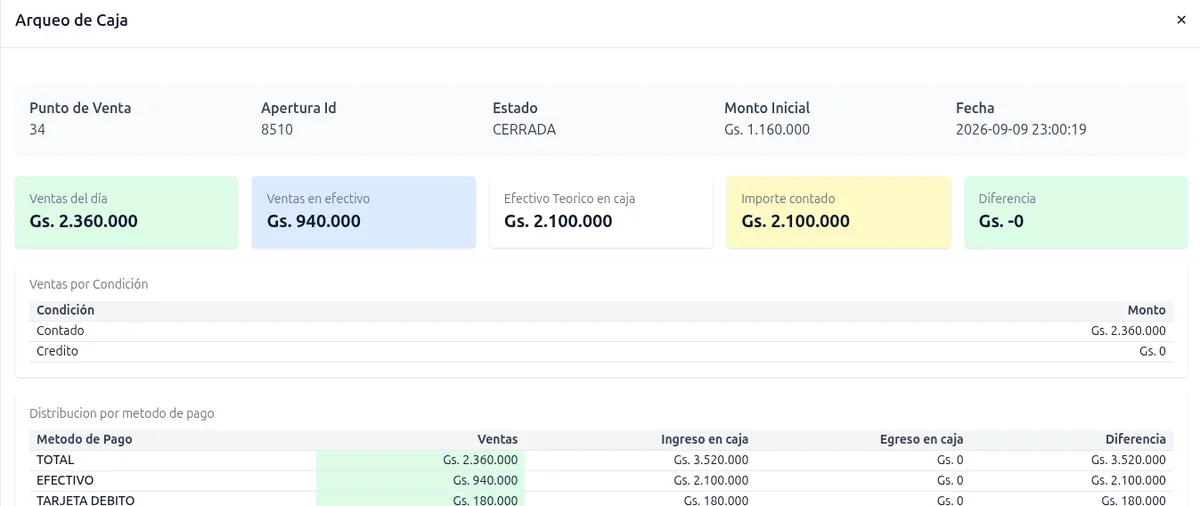This screenshot has width=1200, height=506.
Task: Click the Egreso en caja column header
Action: pos(921,439)
